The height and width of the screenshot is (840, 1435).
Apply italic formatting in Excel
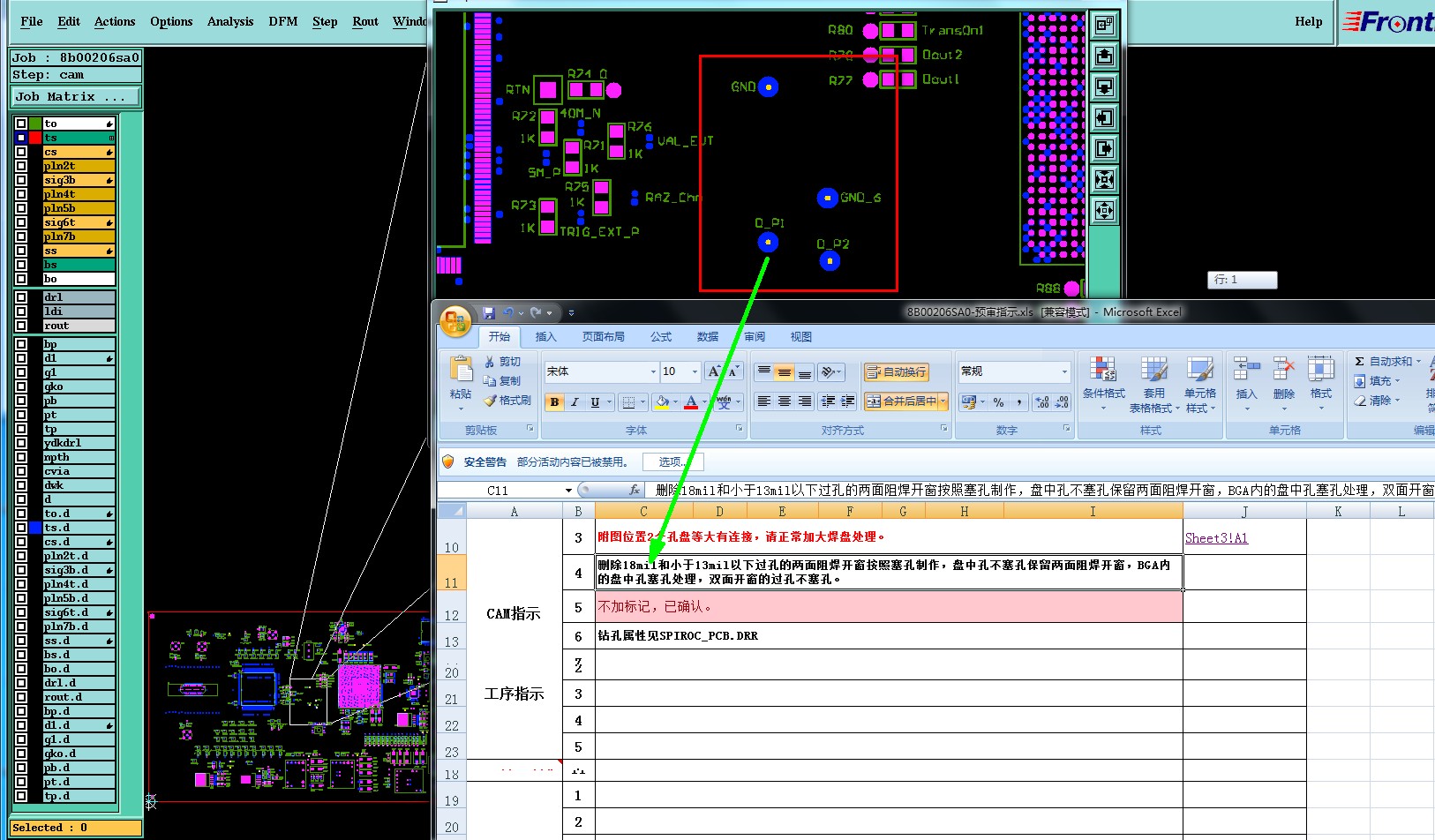point(575,402)
